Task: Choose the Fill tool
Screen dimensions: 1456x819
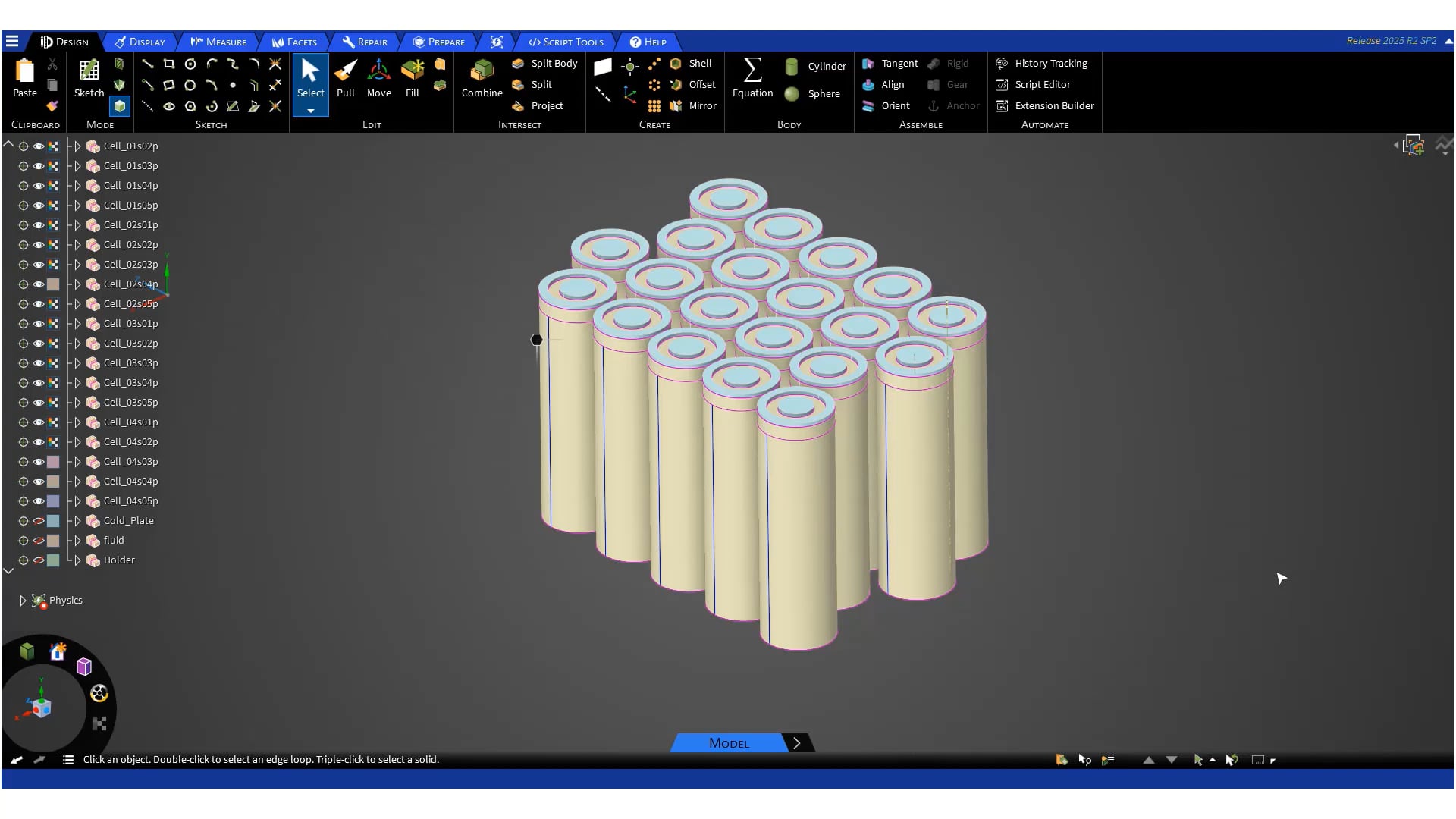Action: pos(412,79)
